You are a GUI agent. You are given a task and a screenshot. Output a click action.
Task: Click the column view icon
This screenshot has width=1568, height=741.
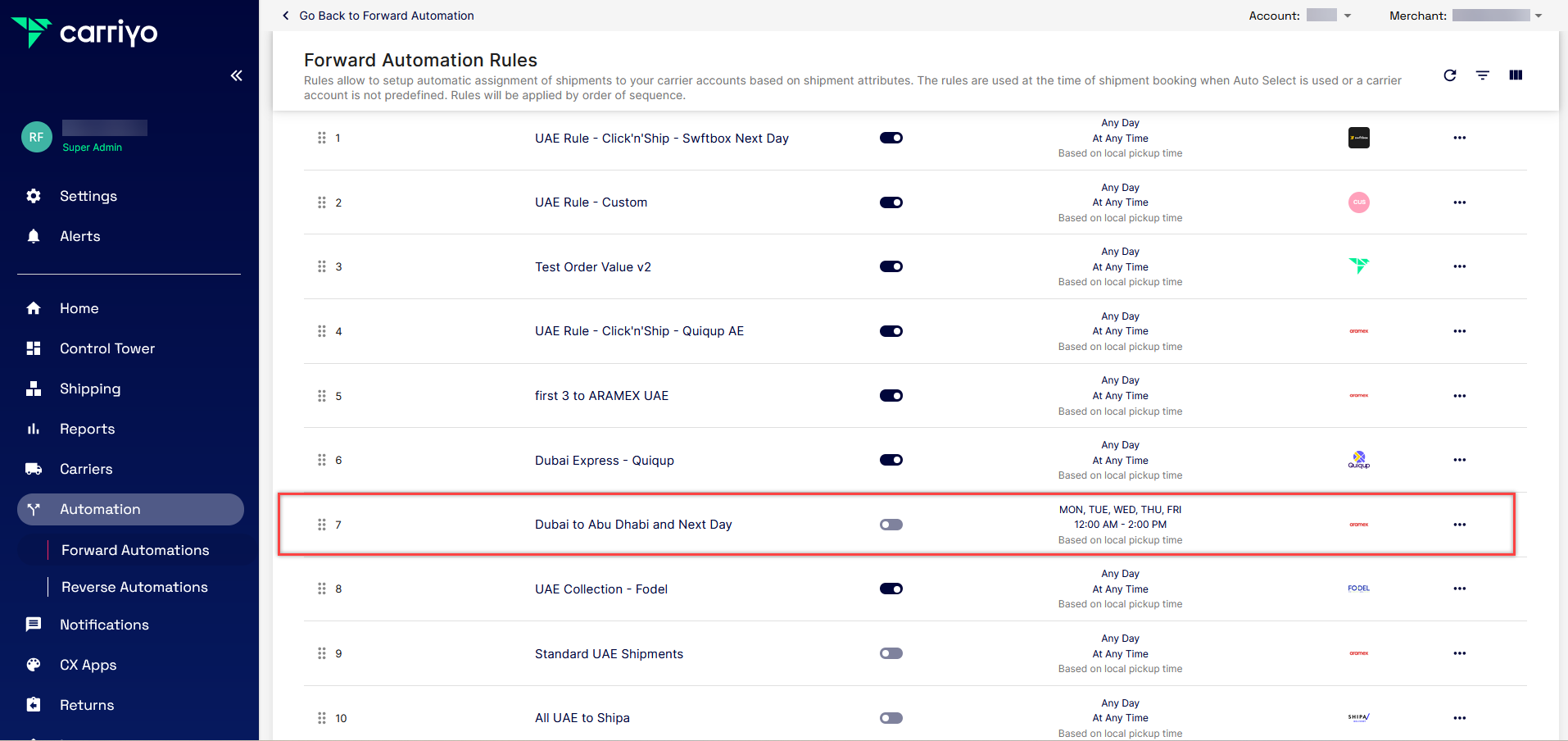tap(1515, 75)
